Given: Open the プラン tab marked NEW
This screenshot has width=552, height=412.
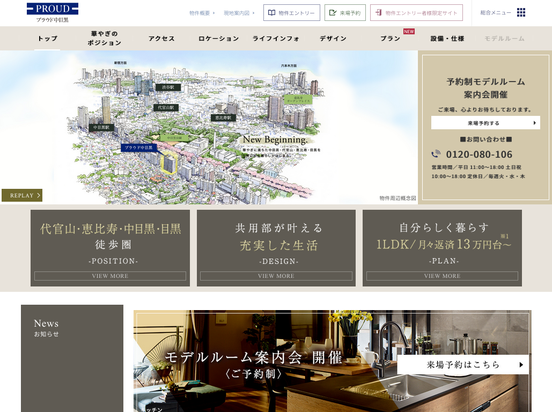Looking at the screenshot, I should coord(390,38).
